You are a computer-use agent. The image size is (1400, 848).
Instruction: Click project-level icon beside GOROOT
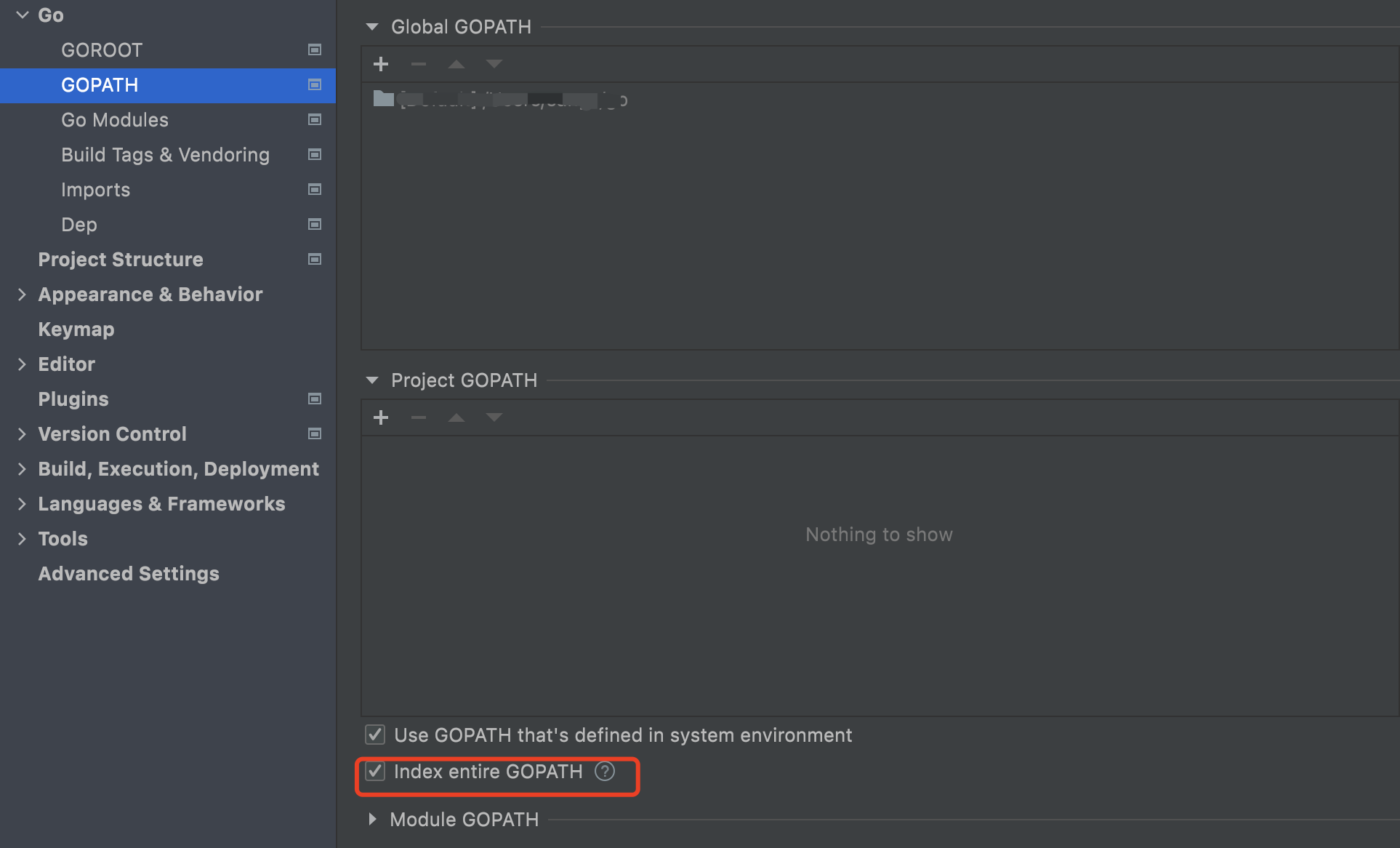315,49
